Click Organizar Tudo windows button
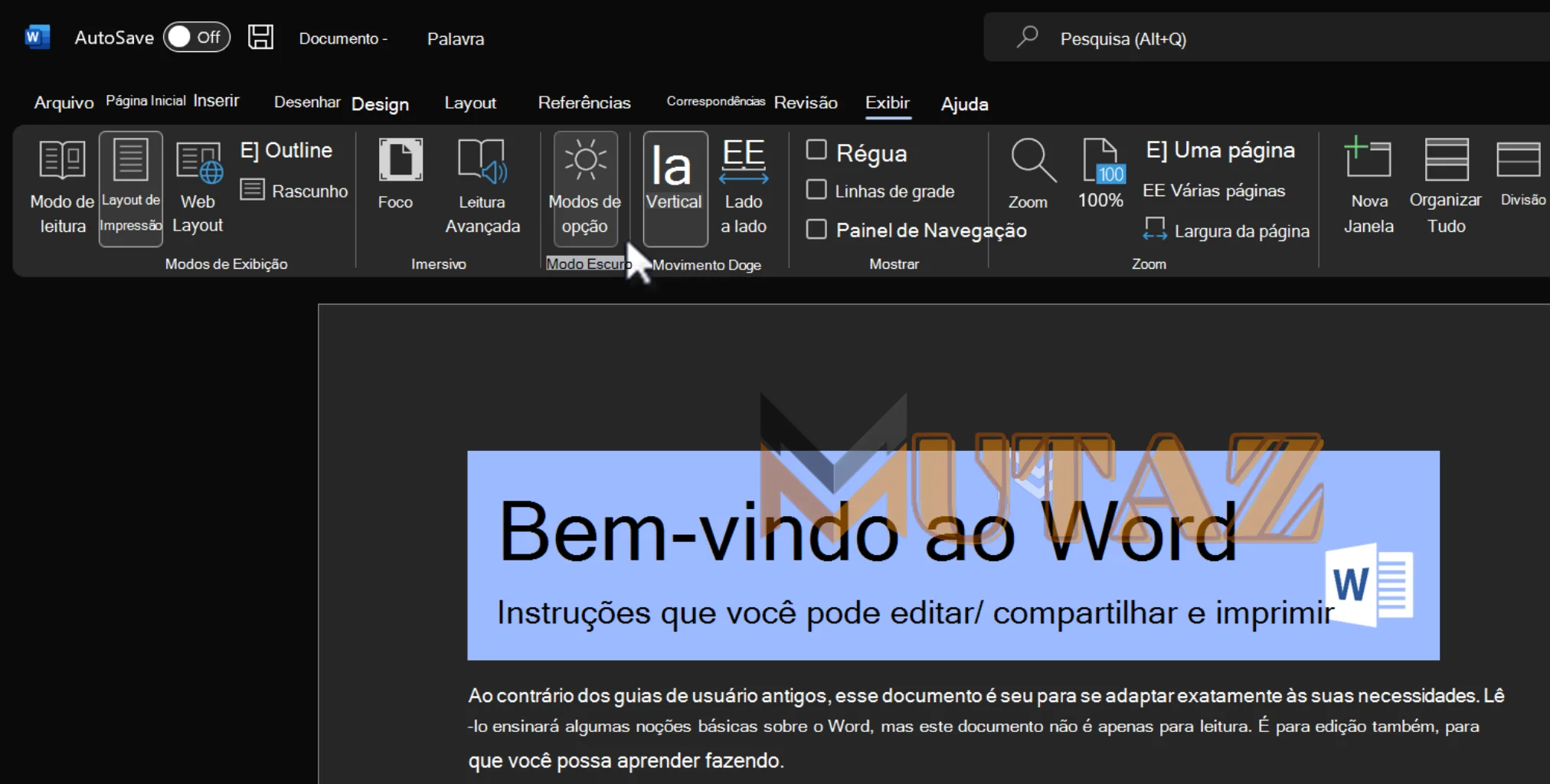Viewport: 1550px width, 784px height. [1446, 188]
